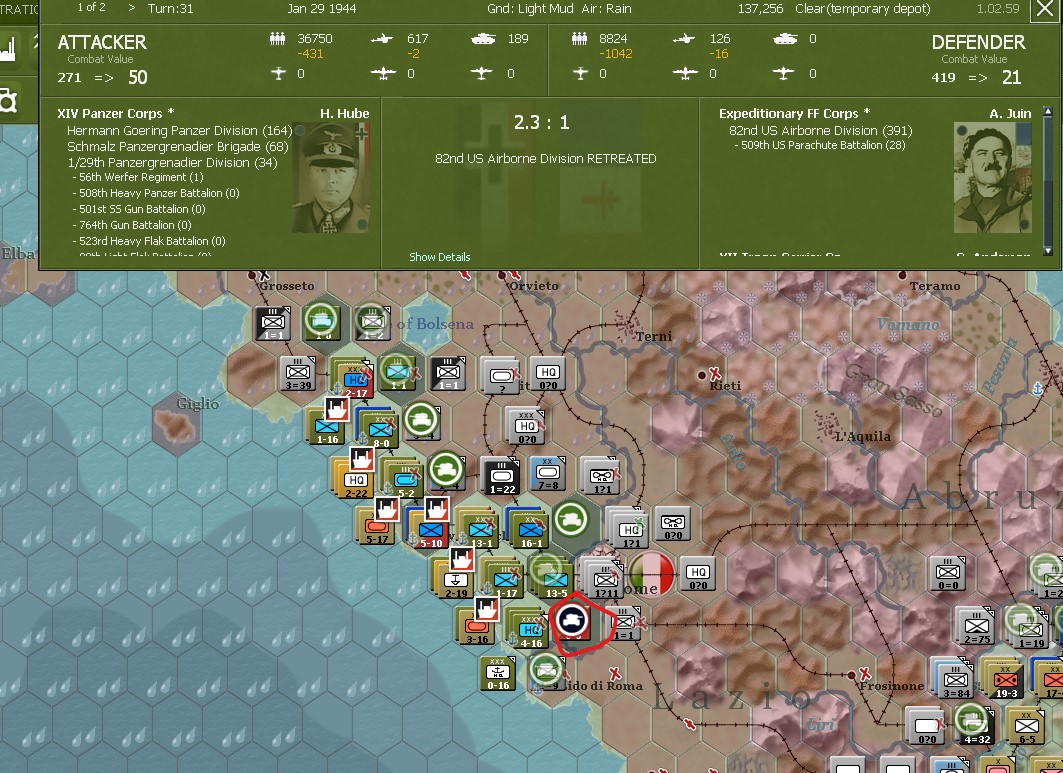
Task: Select the 1-16 infantry counter
Action: (x=327, y=428)
